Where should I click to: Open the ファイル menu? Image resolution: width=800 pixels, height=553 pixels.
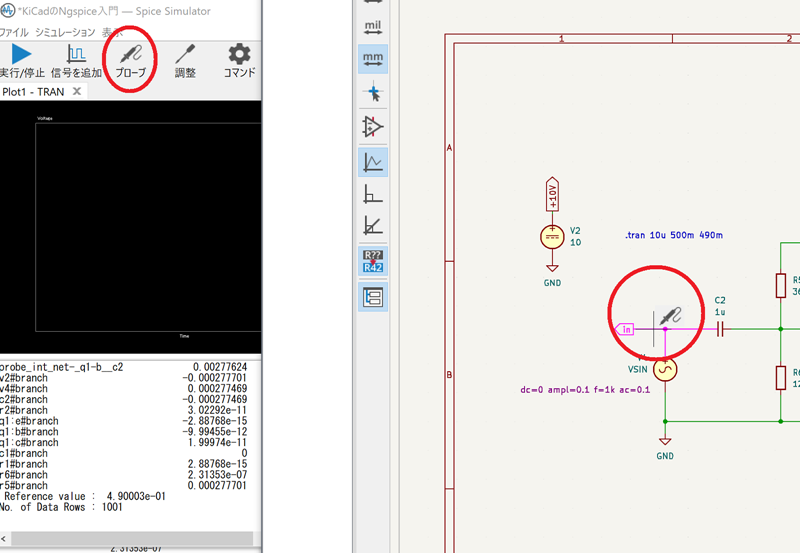(x=14, y=33)
